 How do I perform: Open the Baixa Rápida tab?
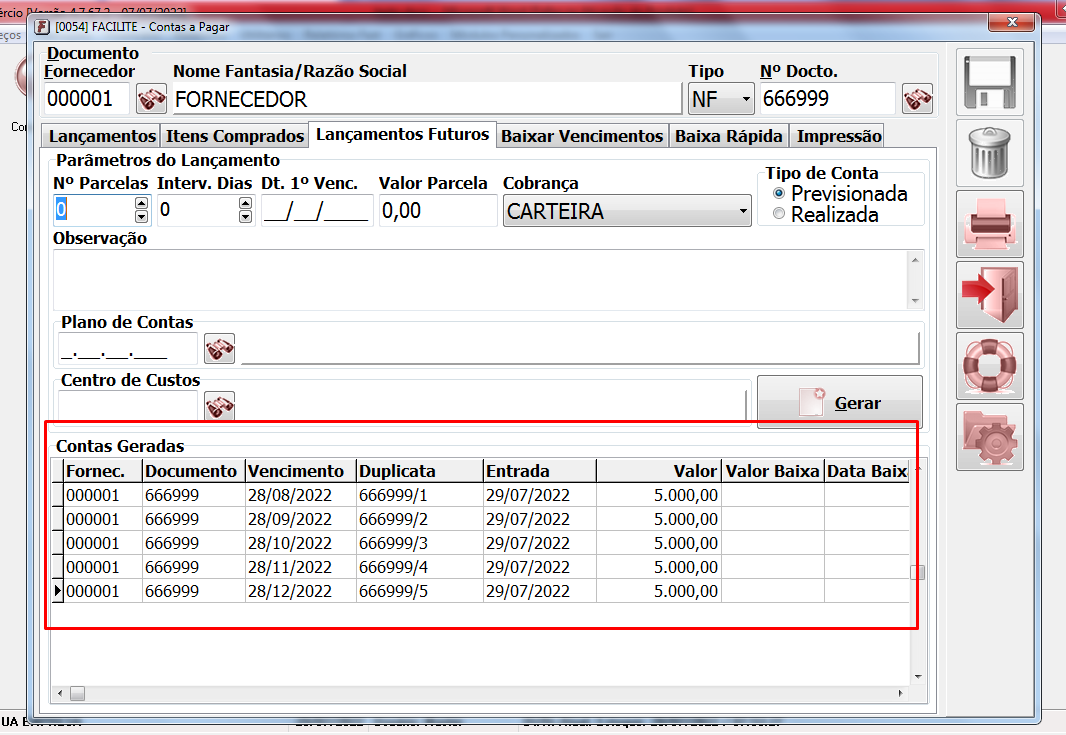(729, 136)
